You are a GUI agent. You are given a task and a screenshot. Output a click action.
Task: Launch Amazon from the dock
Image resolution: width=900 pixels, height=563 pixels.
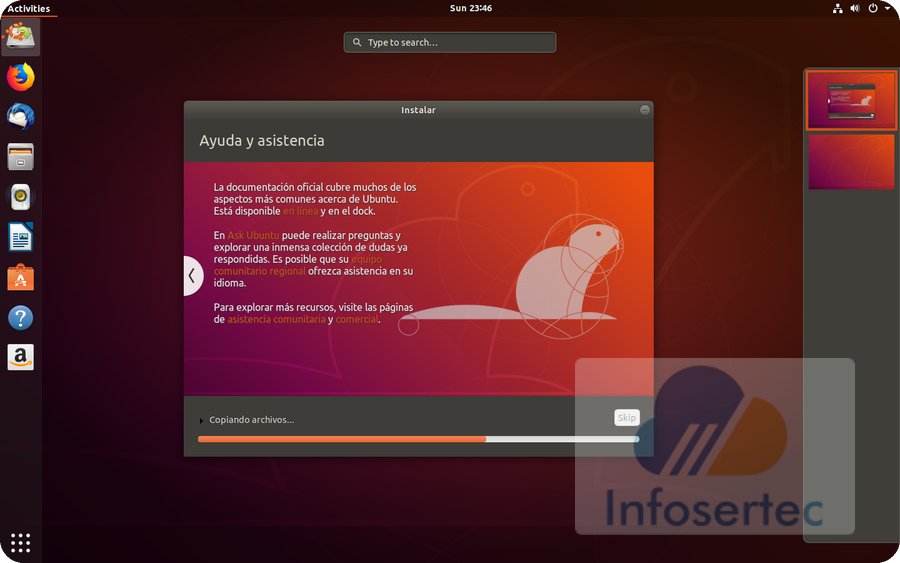pos(20,357)
